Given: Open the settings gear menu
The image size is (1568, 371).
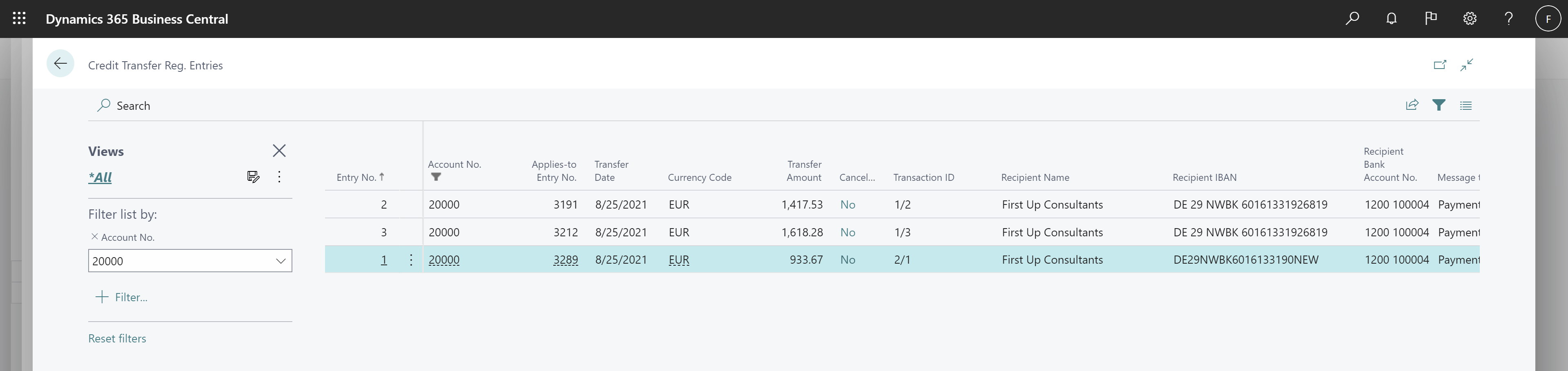Looking at the screenshot, I should pos(1470,18).
